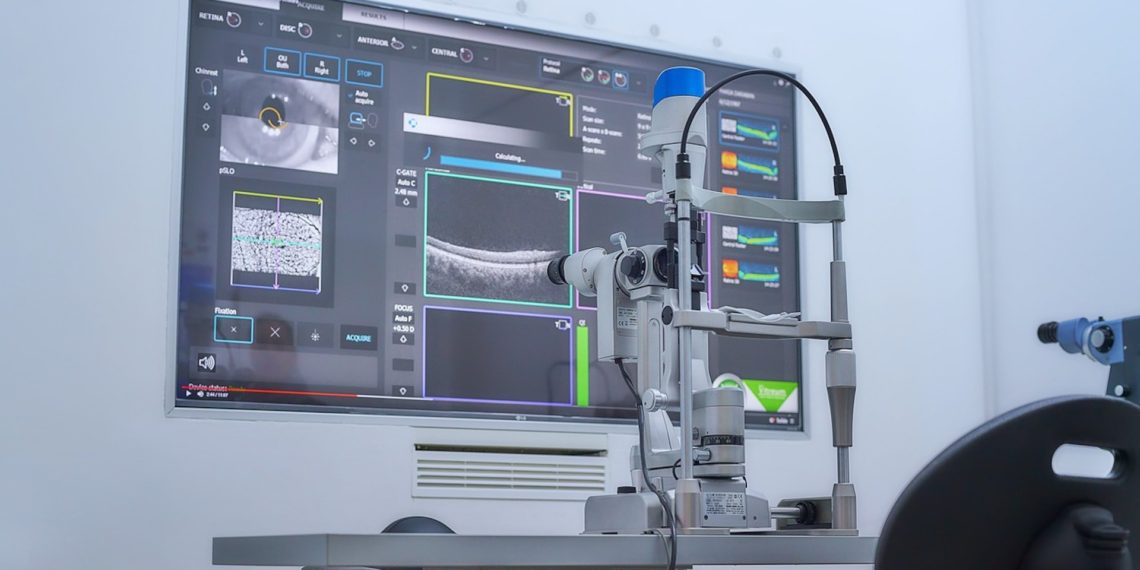The width and height of the screenshot is (1140, 570).
Task: Click overlay icon in purple scan panel
Action: [x=561, y=325]
